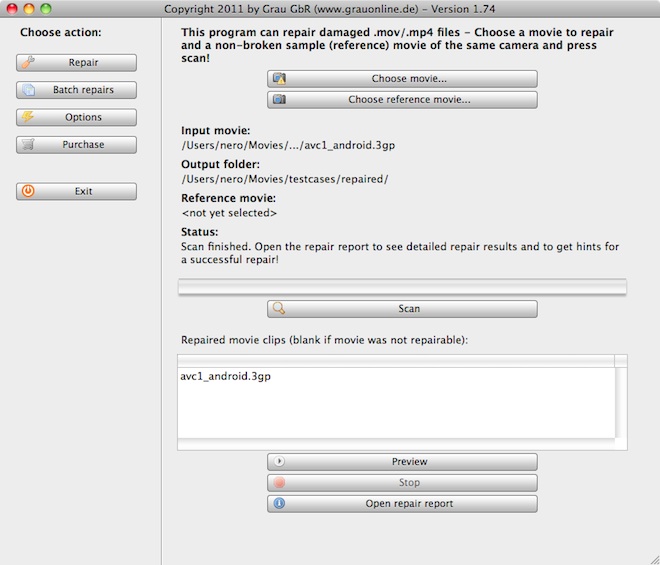Image resolution: width=660 pixels, height=565 pixels.
Task: Click the scan progress bar
Action: click(x=402, y=287)
